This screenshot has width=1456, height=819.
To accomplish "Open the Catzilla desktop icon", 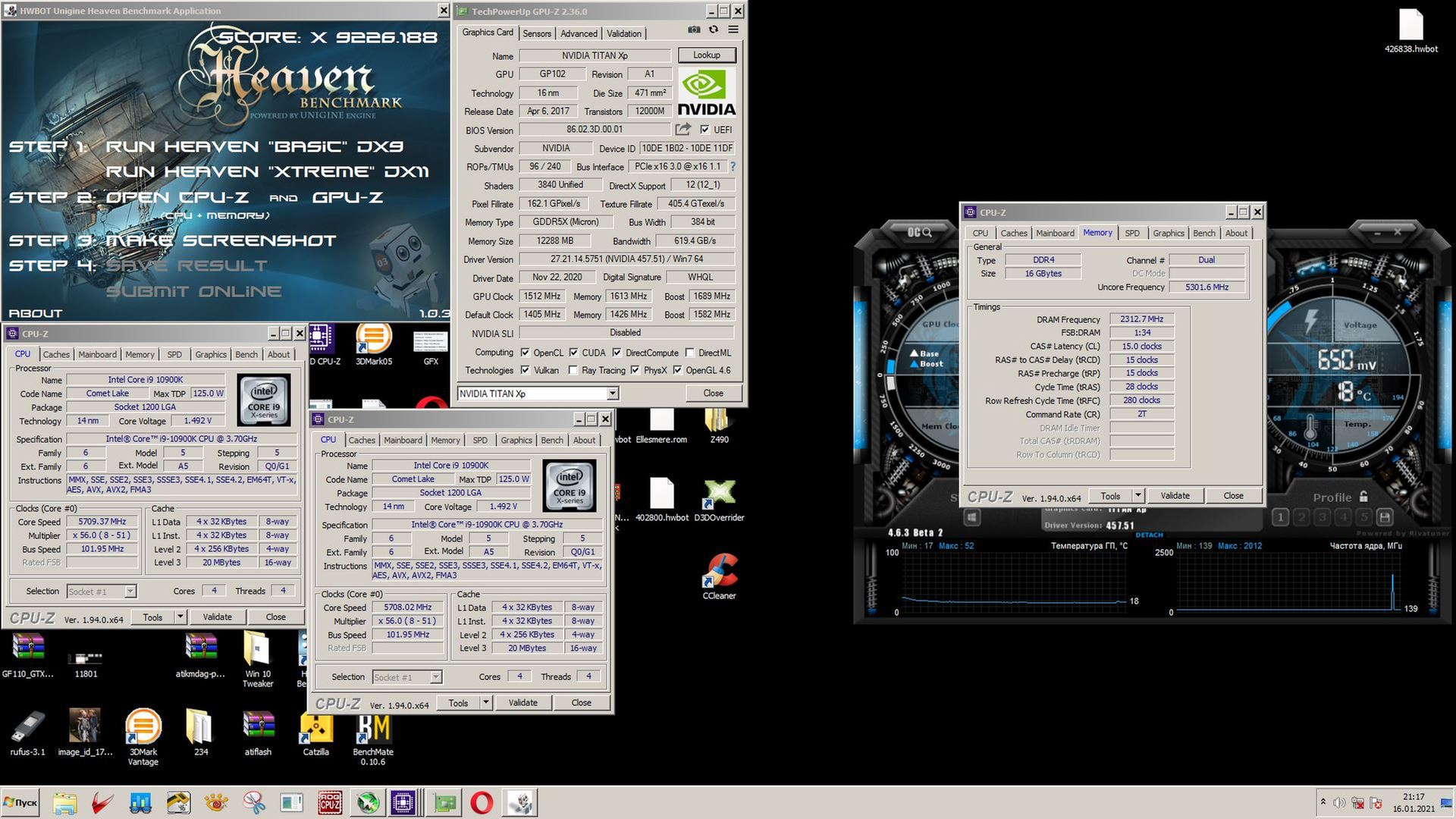I will pyautogui.click(x=315, y=733).
